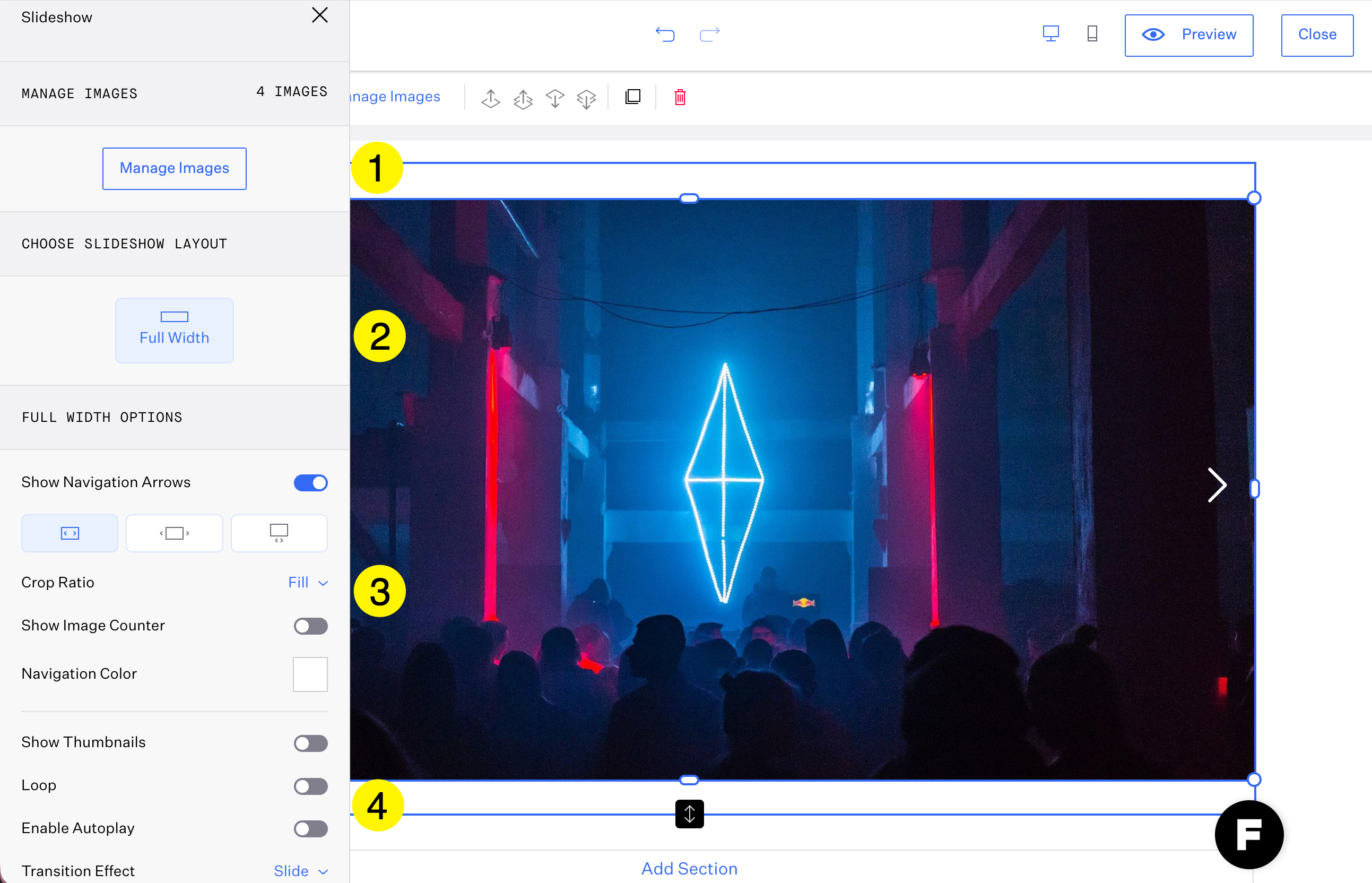The height and width of the screenshot is (883, 1372).
Task: Click the Add Section link
Action: click(x=689, y=868)
